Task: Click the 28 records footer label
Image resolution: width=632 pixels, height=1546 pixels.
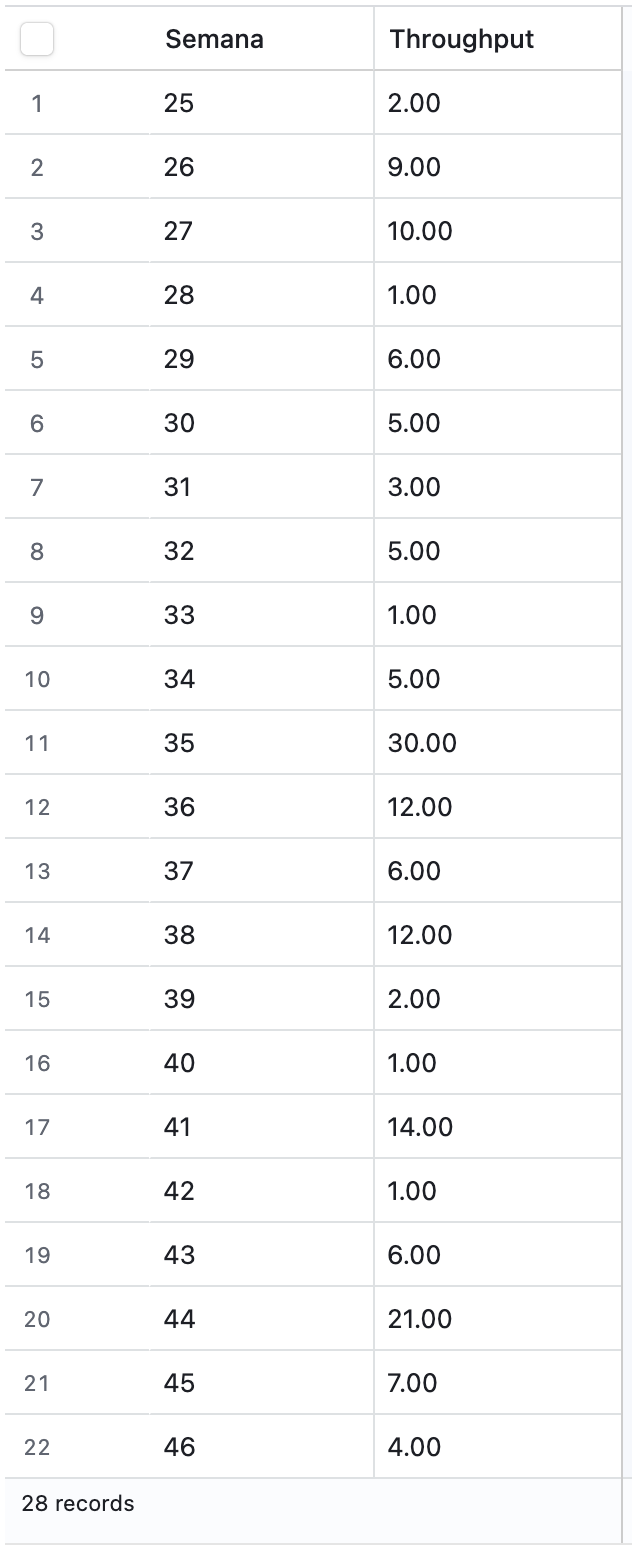Action: (78, 1503)
